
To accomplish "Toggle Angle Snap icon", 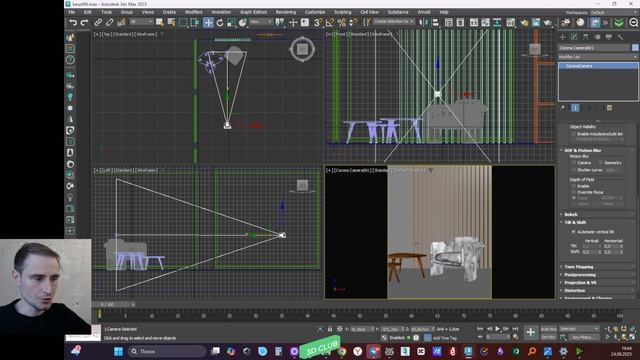I will point(330,22).
